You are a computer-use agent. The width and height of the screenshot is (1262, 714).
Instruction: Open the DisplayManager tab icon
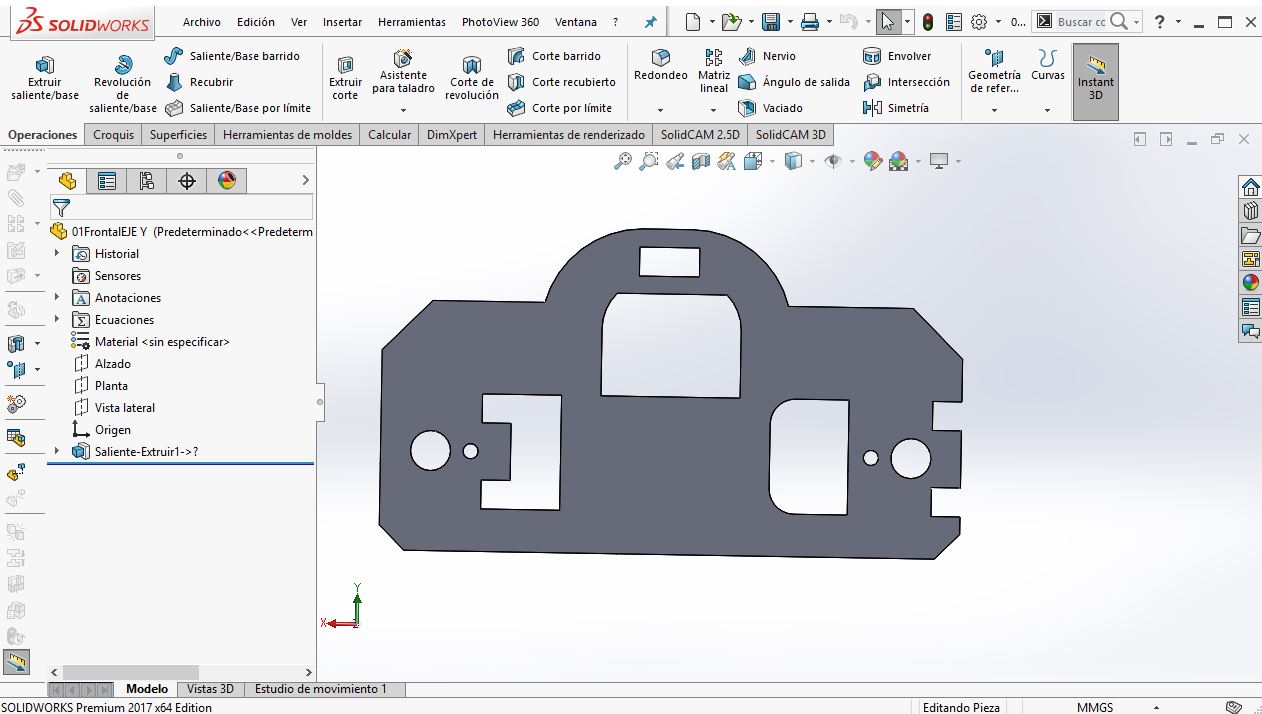(227, 181)
